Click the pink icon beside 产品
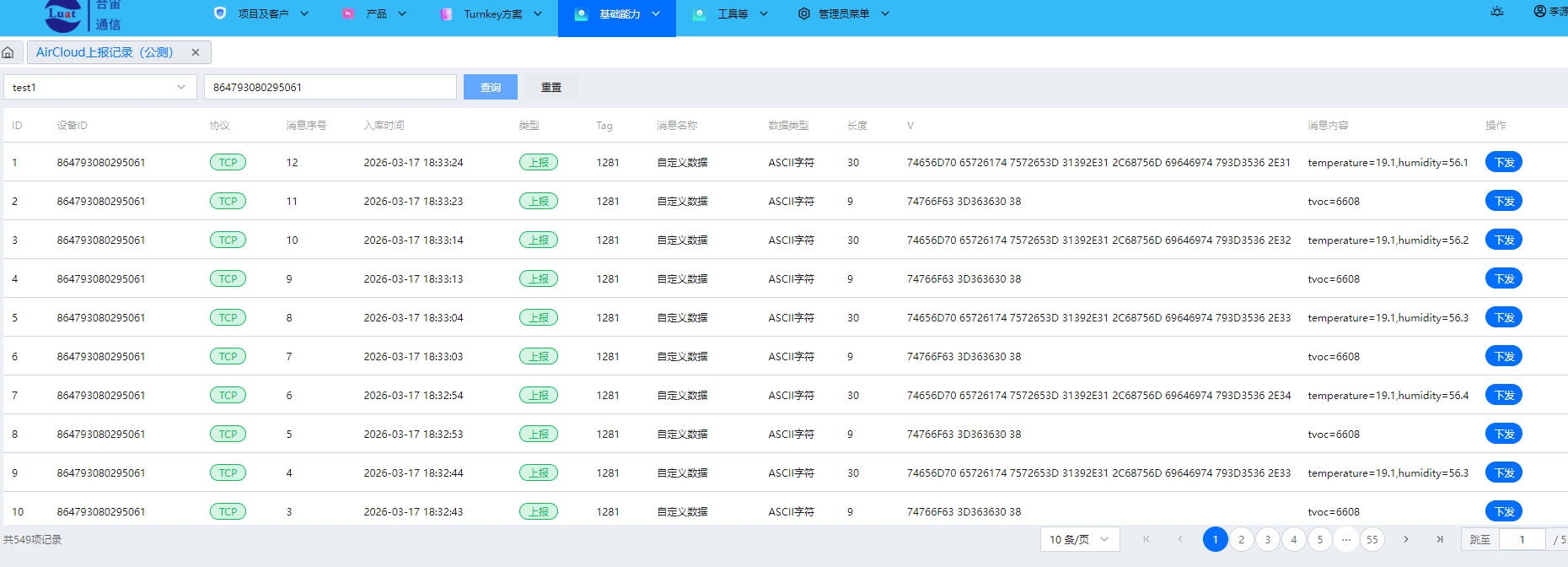 348,13
